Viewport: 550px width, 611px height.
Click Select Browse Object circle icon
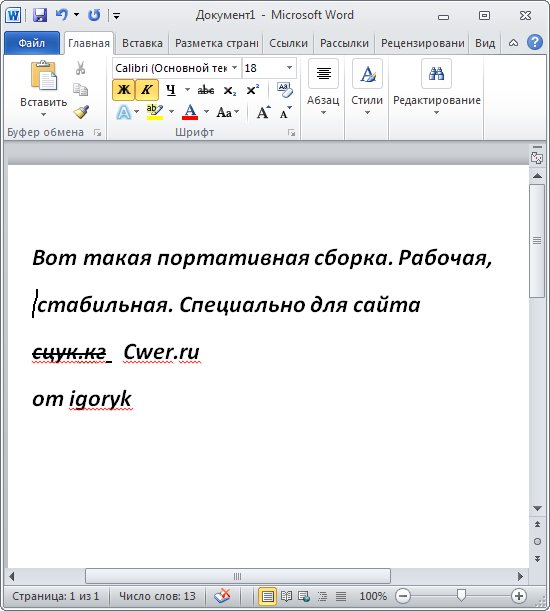click(x=537, y=541)
